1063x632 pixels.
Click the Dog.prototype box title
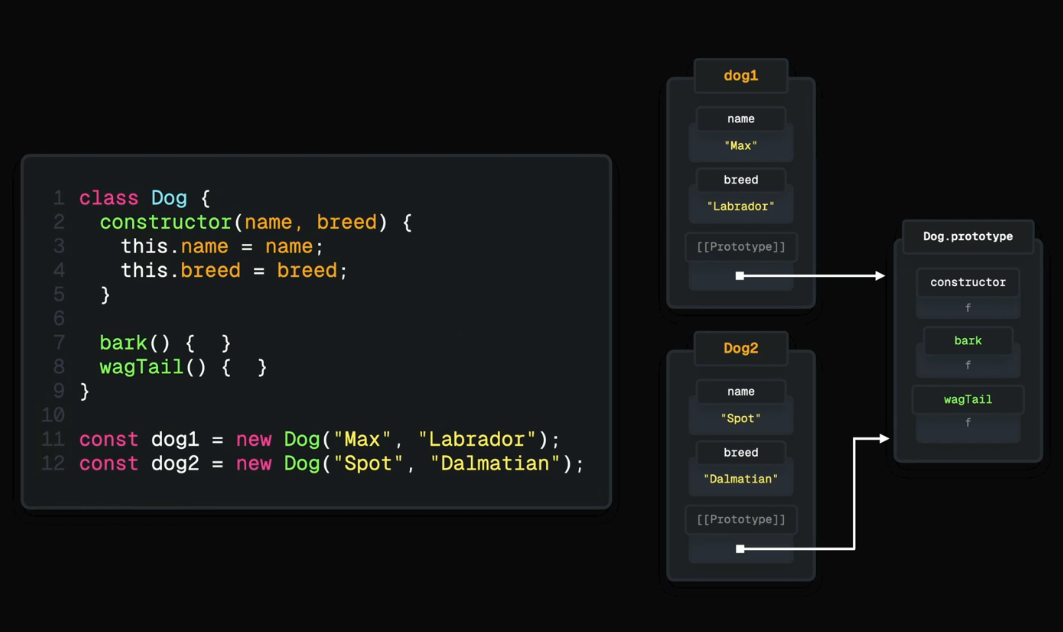(x=967, y=237)
